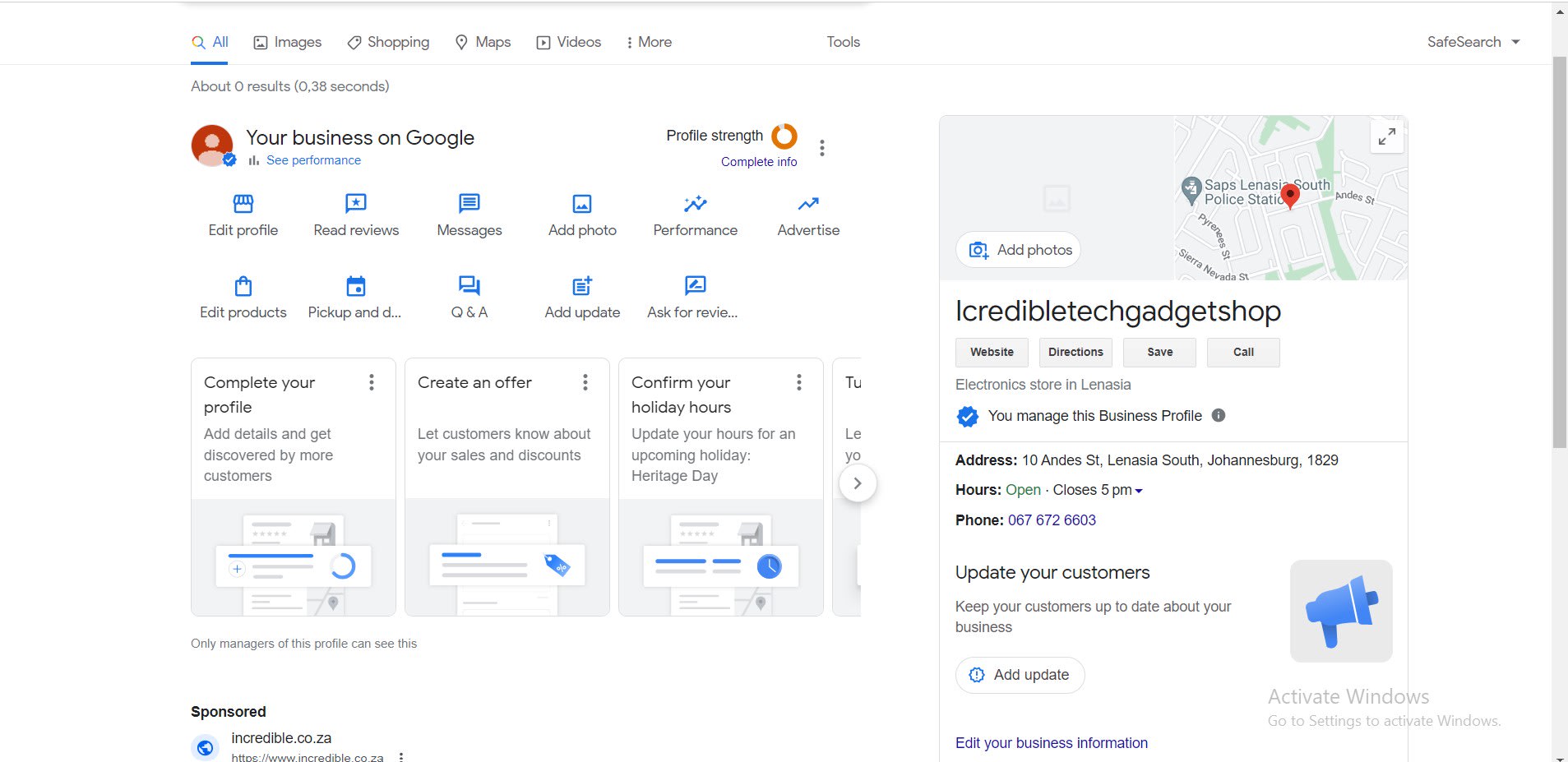
Task: Expand the map to full view
Action: pyautogui.click(x=1387, y=136)
